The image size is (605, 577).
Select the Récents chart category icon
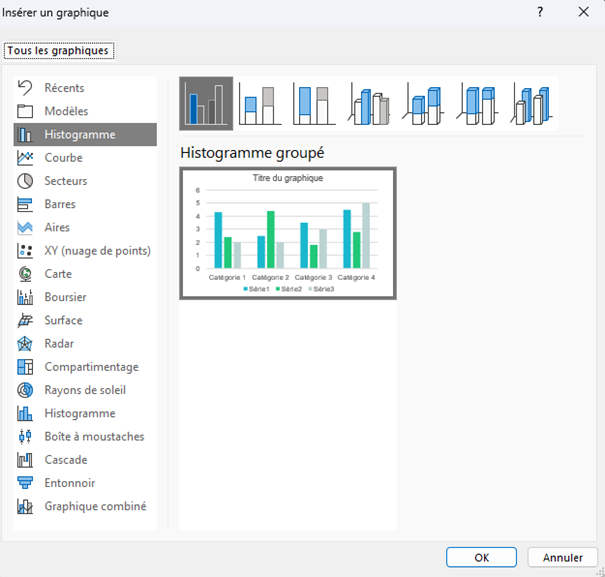25,88
